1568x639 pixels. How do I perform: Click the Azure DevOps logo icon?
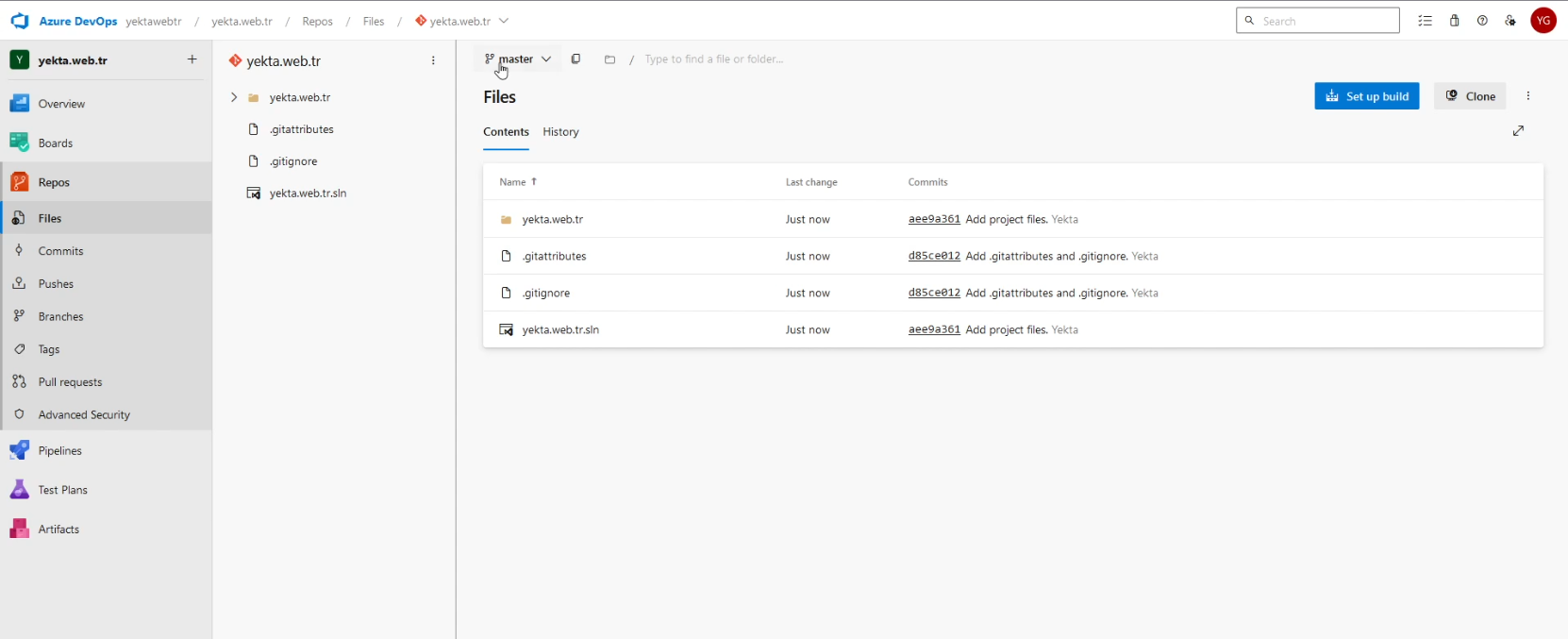tap(20, 21)
